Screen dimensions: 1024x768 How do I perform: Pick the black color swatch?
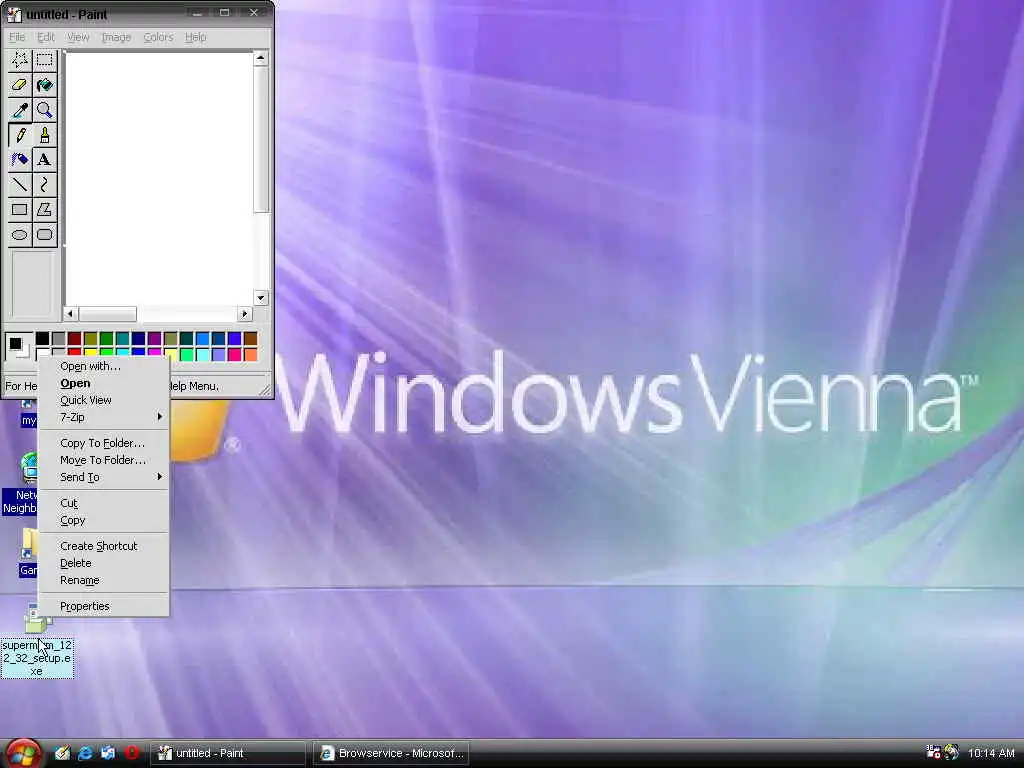click(x=42, y=338)
